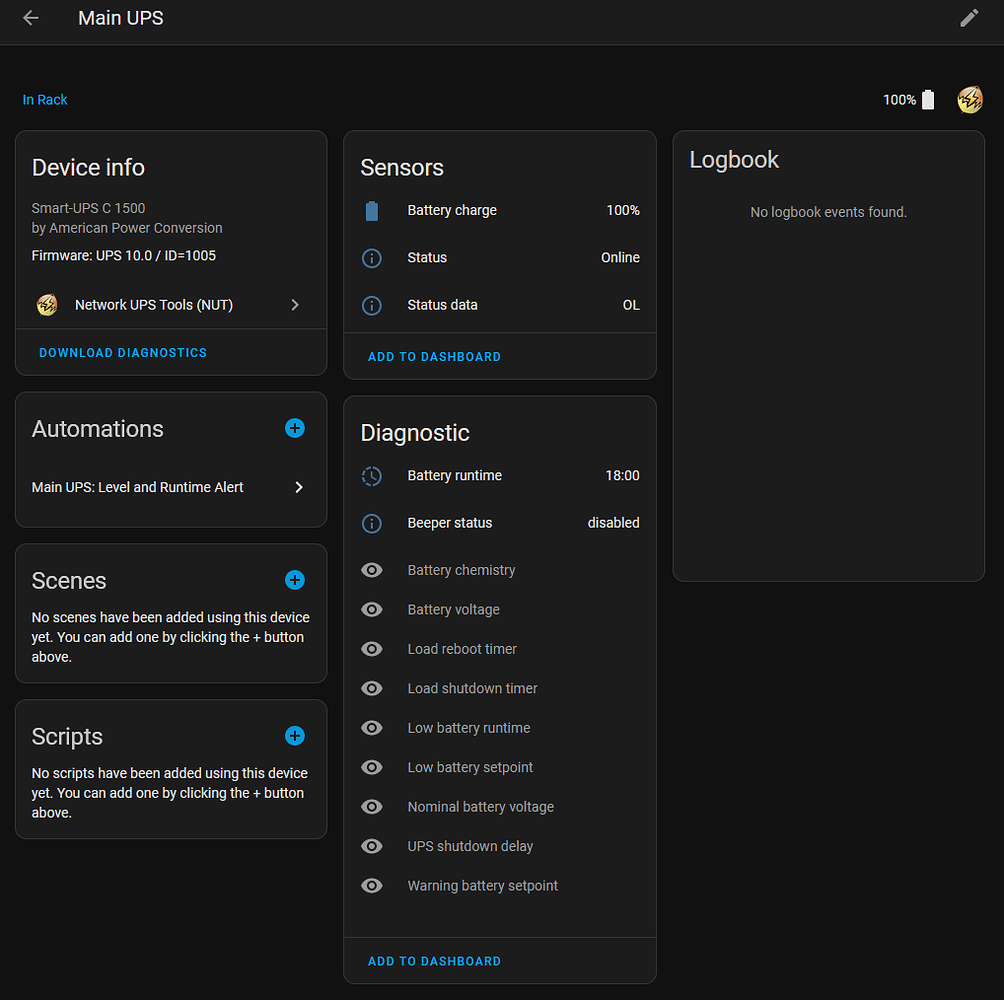
Task: Click Download Diagnostics button
Action: [123, 353]
